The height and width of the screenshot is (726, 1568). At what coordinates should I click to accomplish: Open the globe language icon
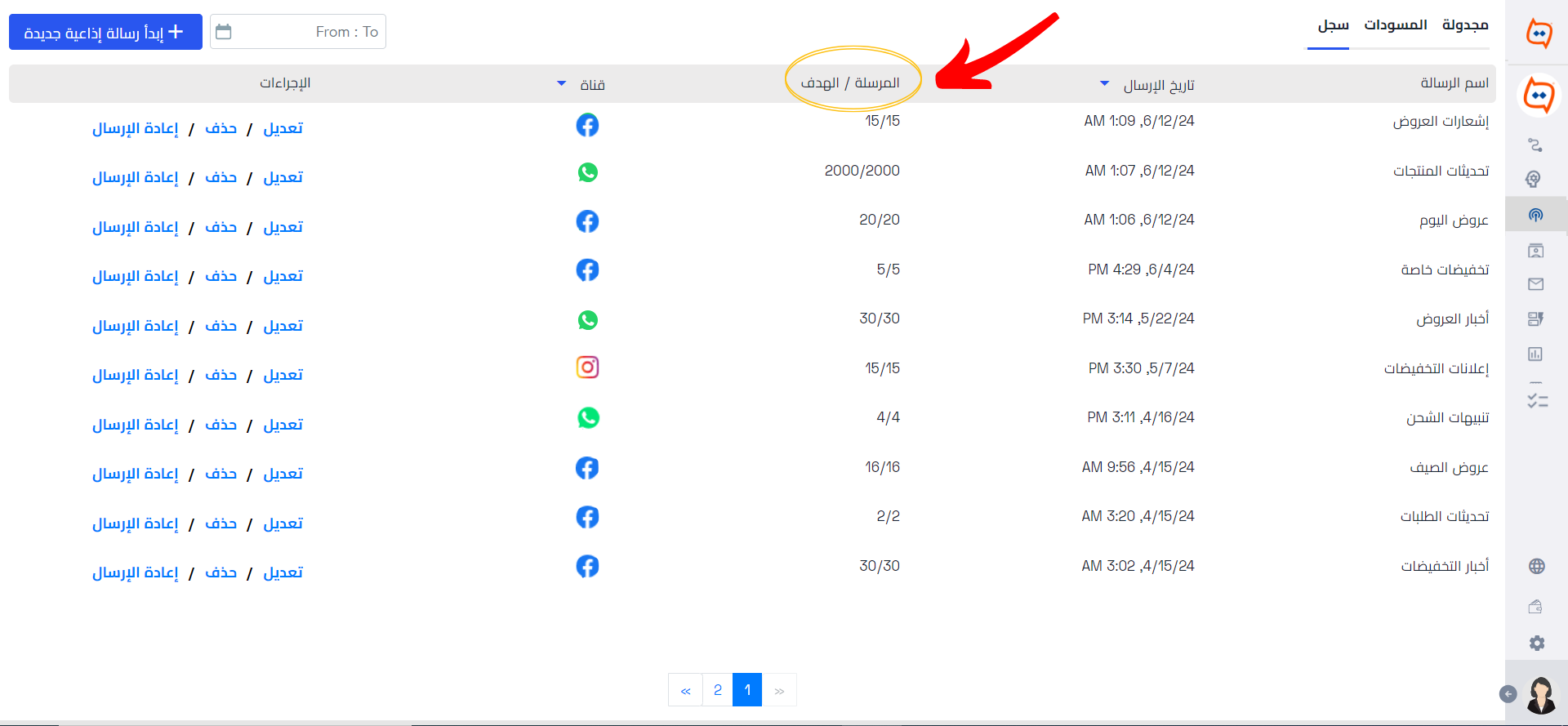point(1537,566)
